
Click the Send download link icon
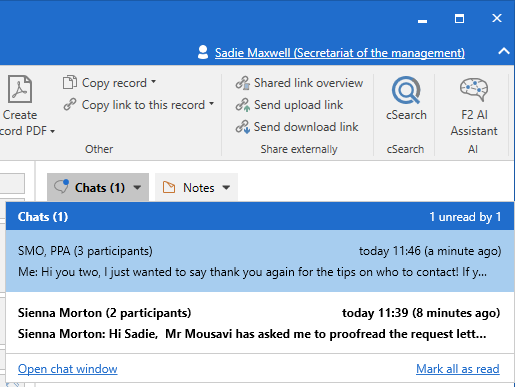243,127
